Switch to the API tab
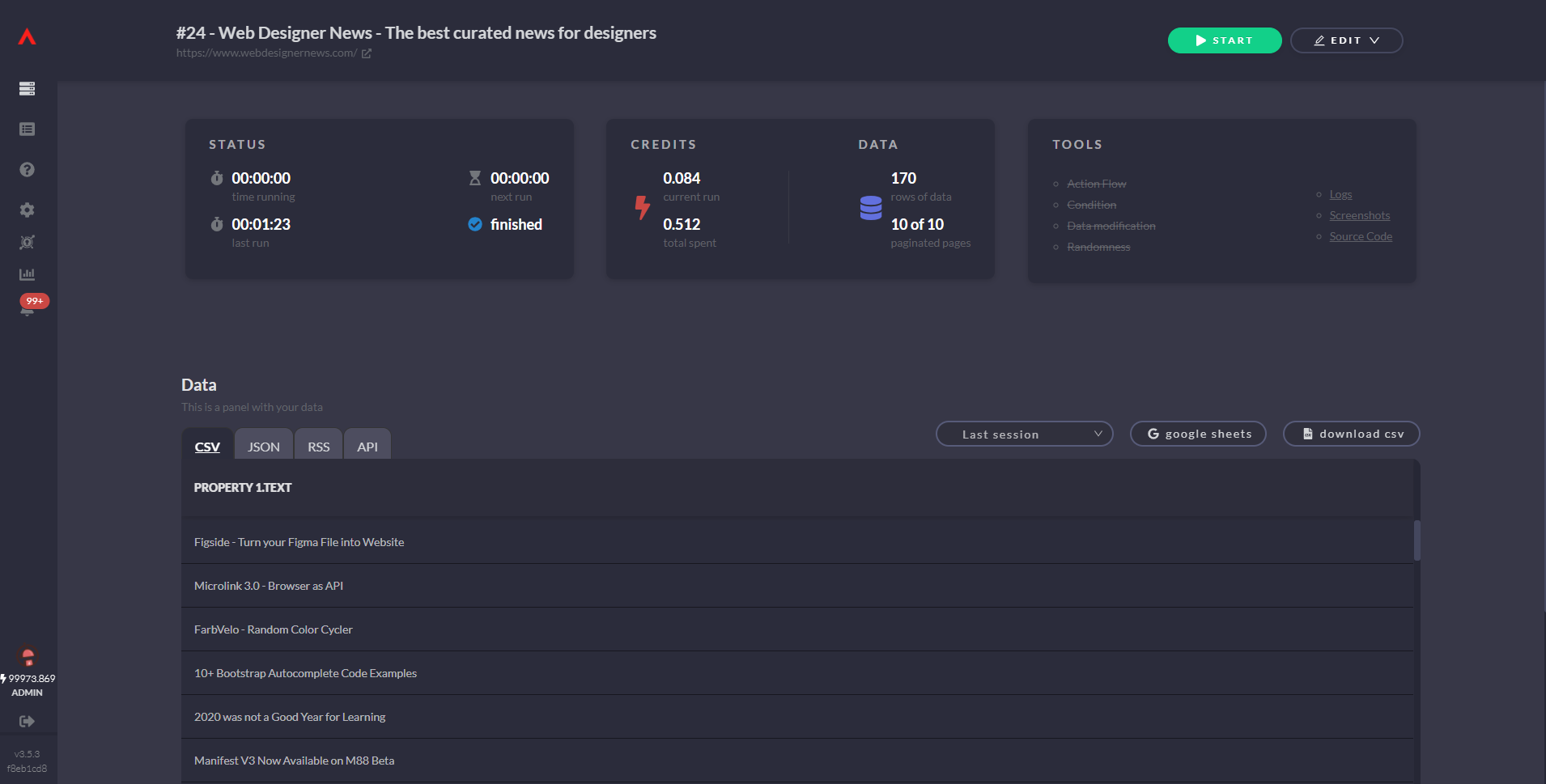Screen dimensions: 1546x784 (x=367, y=446)
